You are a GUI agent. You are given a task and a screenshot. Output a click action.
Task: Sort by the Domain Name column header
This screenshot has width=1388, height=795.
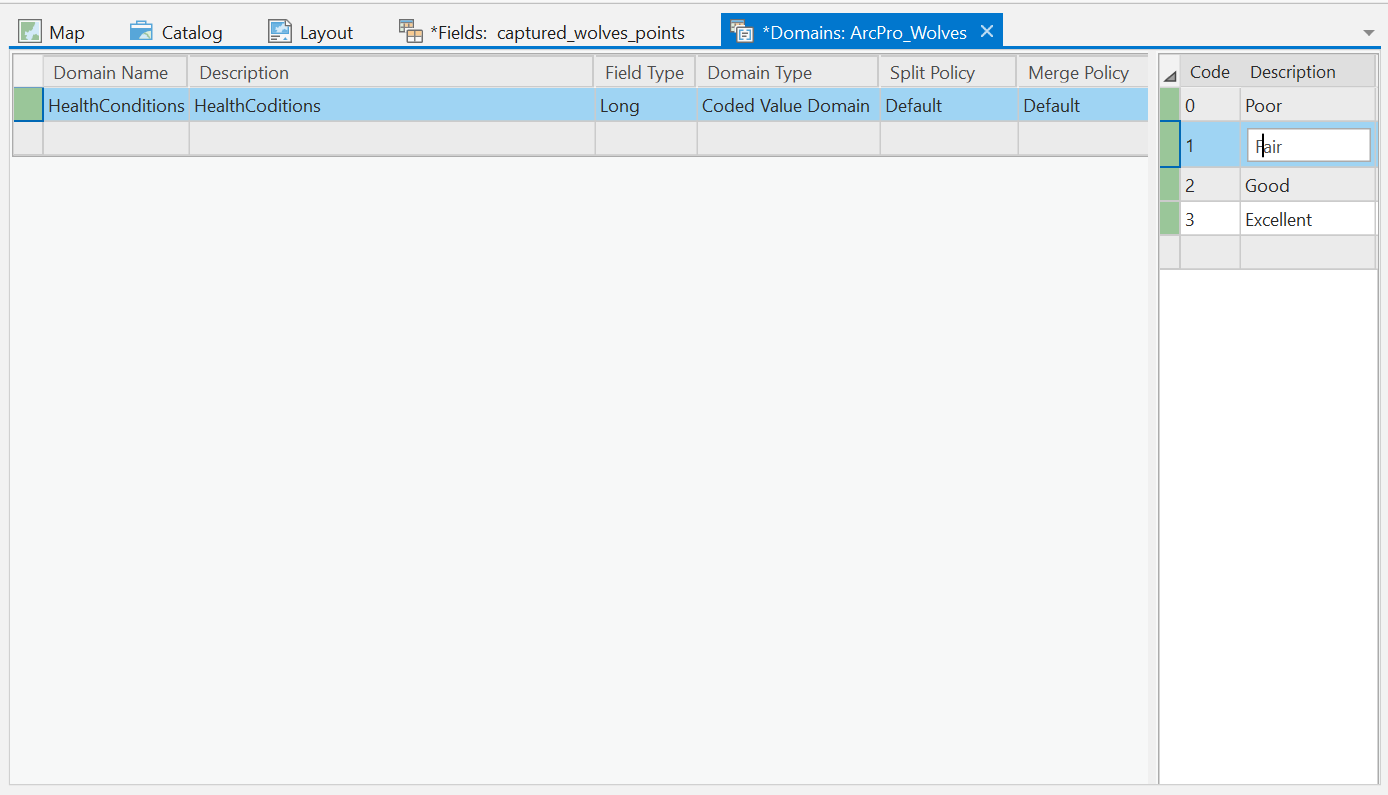(111, 73)
